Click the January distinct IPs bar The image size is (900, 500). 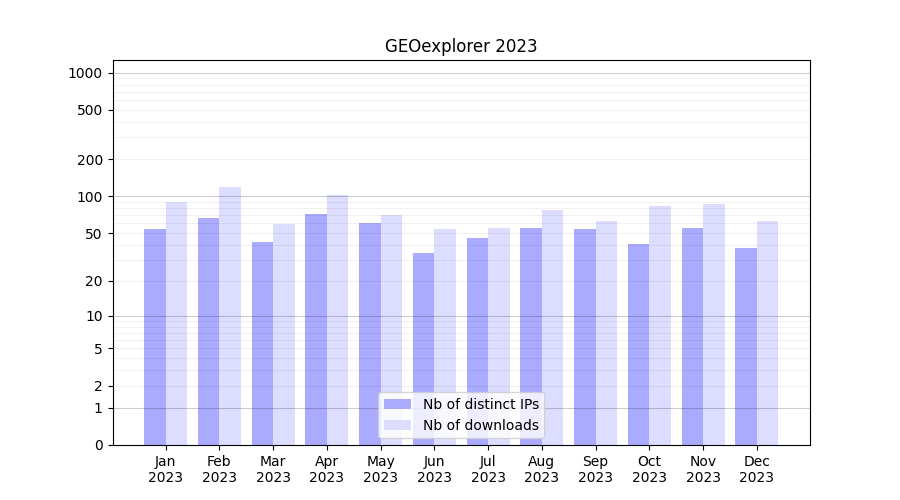155,336
